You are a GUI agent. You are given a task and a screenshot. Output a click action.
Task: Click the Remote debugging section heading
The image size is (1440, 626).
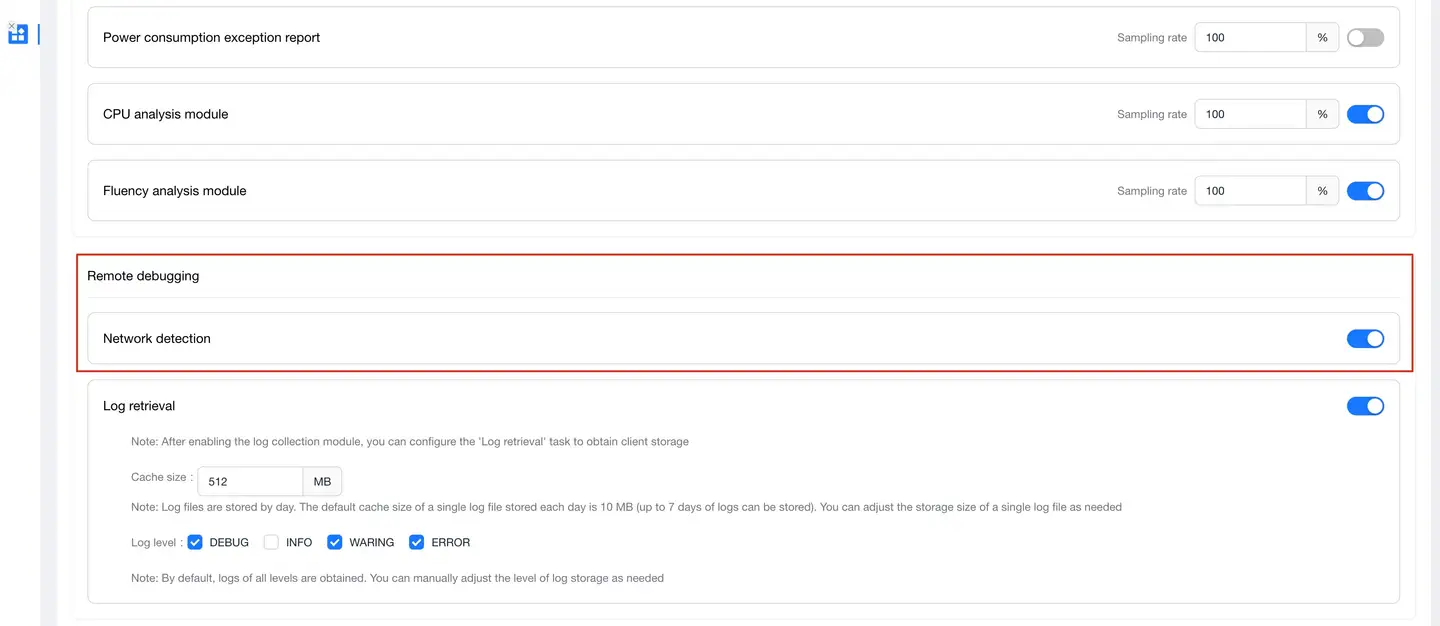[x=143, y=276]
